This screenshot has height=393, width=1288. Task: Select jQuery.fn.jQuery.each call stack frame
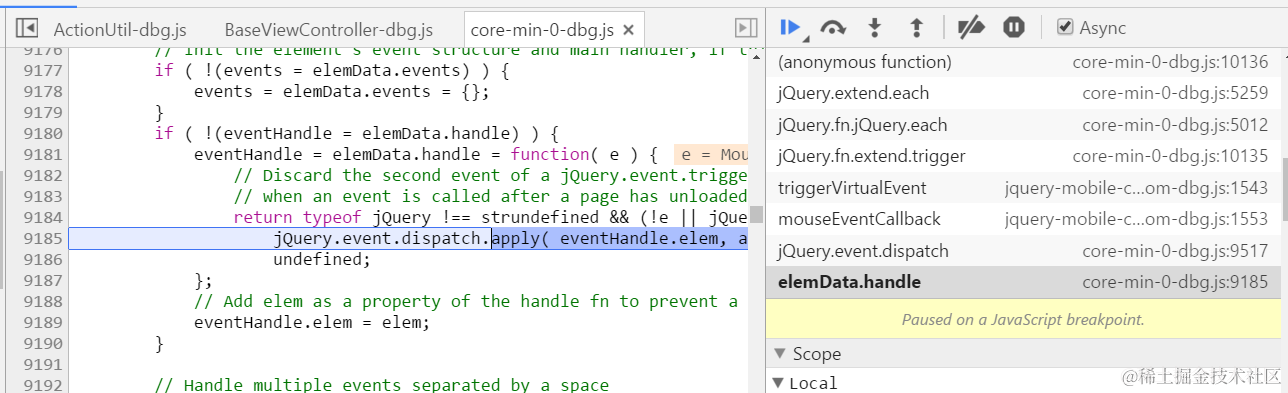(x=1023, y=125)
